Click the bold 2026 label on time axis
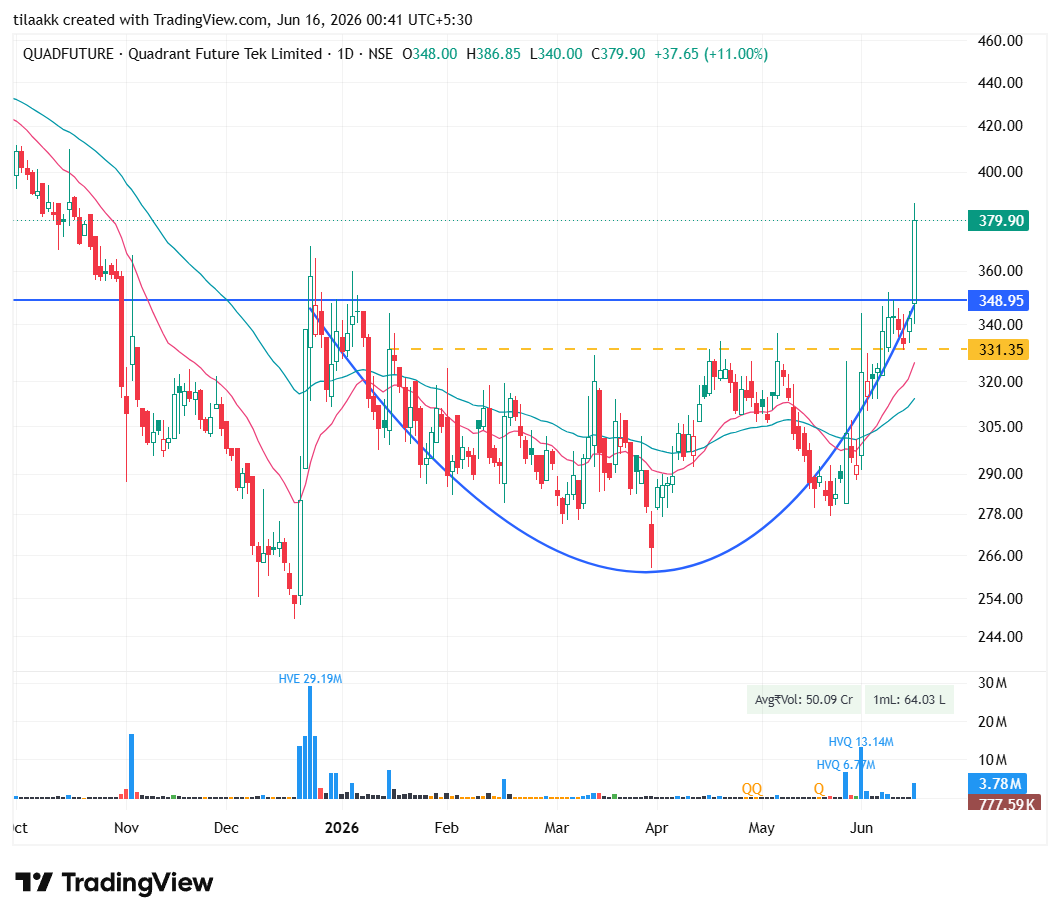 pyautogui.click(x=342, y=827)
